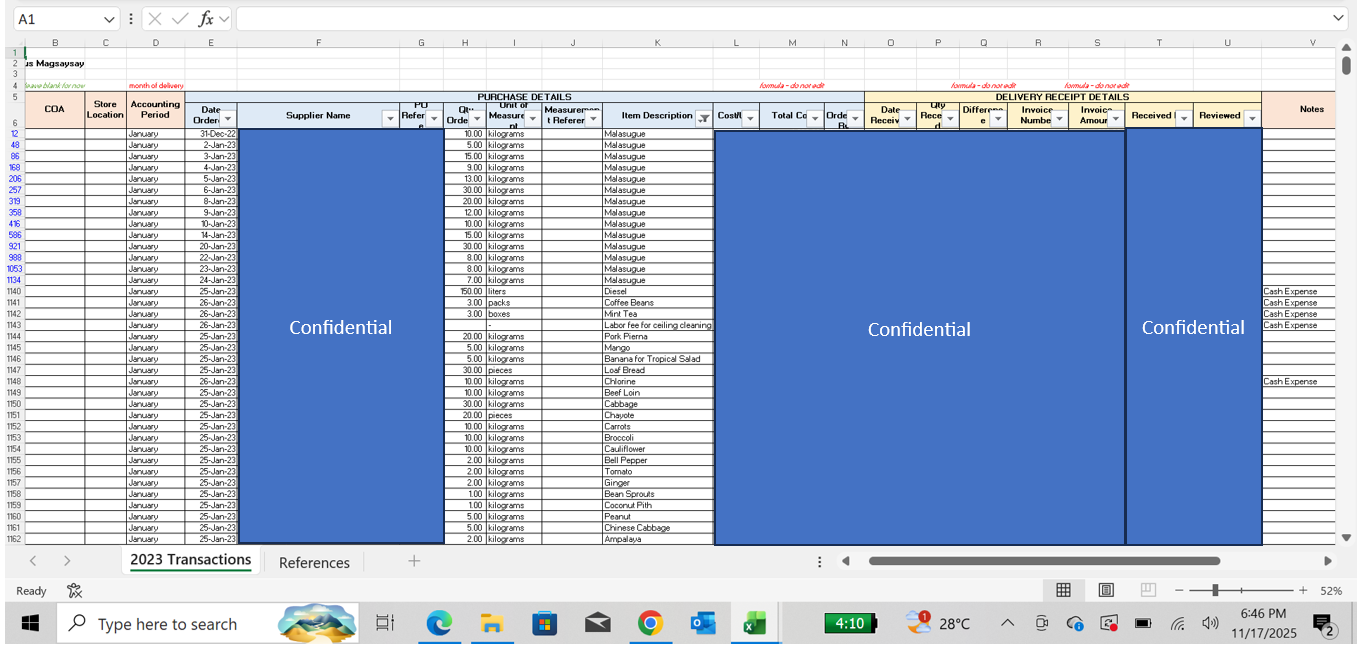Click the zoom slider handle
The width and height of the screenshot is (1357, 650).
(x=1215, y=591)
